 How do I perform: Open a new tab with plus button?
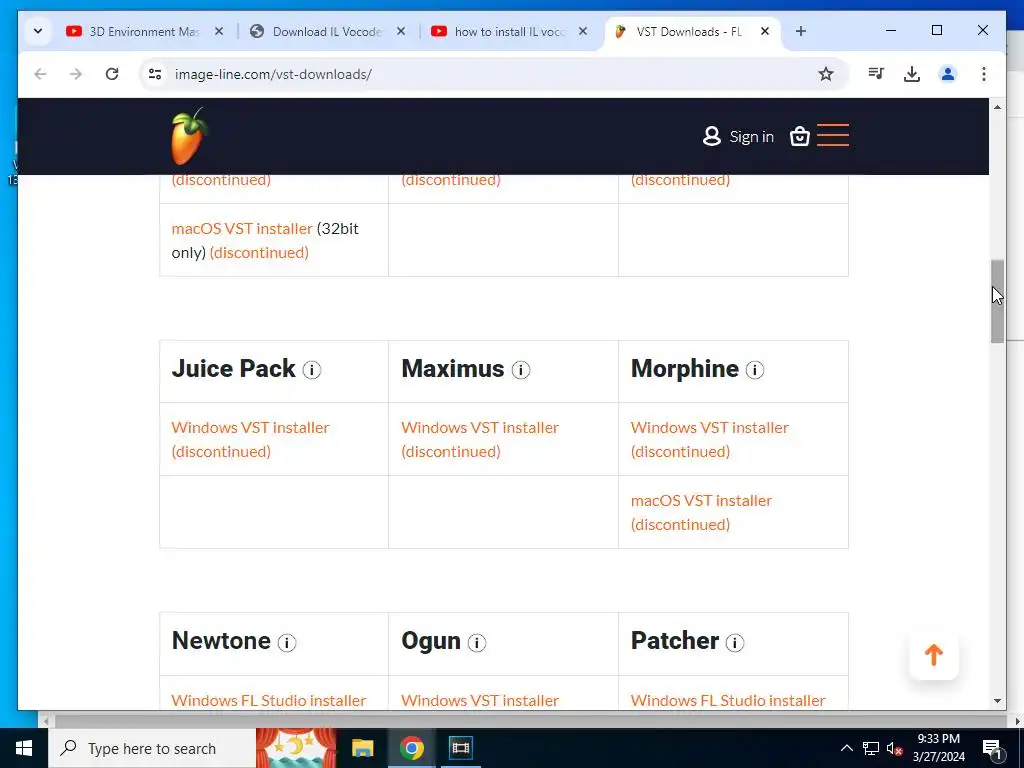pyautogui.click(x=801, y=31)
